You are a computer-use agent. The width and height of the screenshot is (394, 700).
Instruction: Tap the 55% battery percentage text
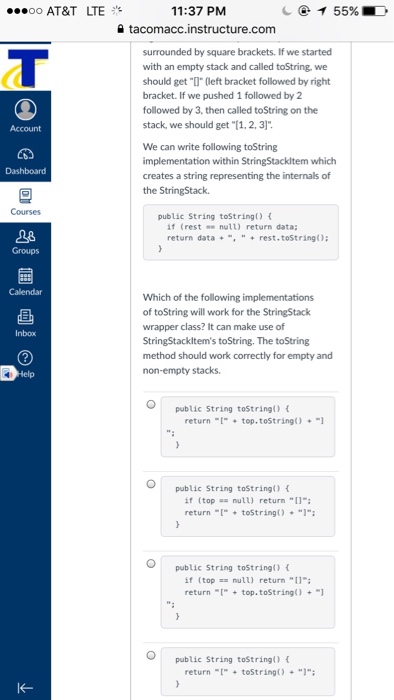(x=346, y=11)
